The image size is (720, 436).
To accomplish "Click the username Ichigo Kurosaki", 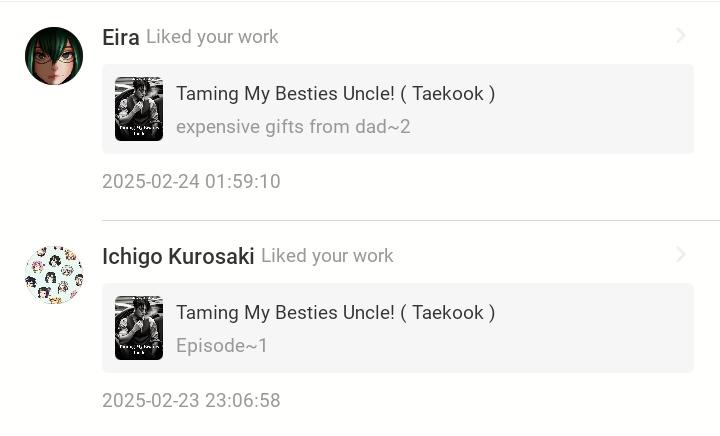I will coord(178,256).
